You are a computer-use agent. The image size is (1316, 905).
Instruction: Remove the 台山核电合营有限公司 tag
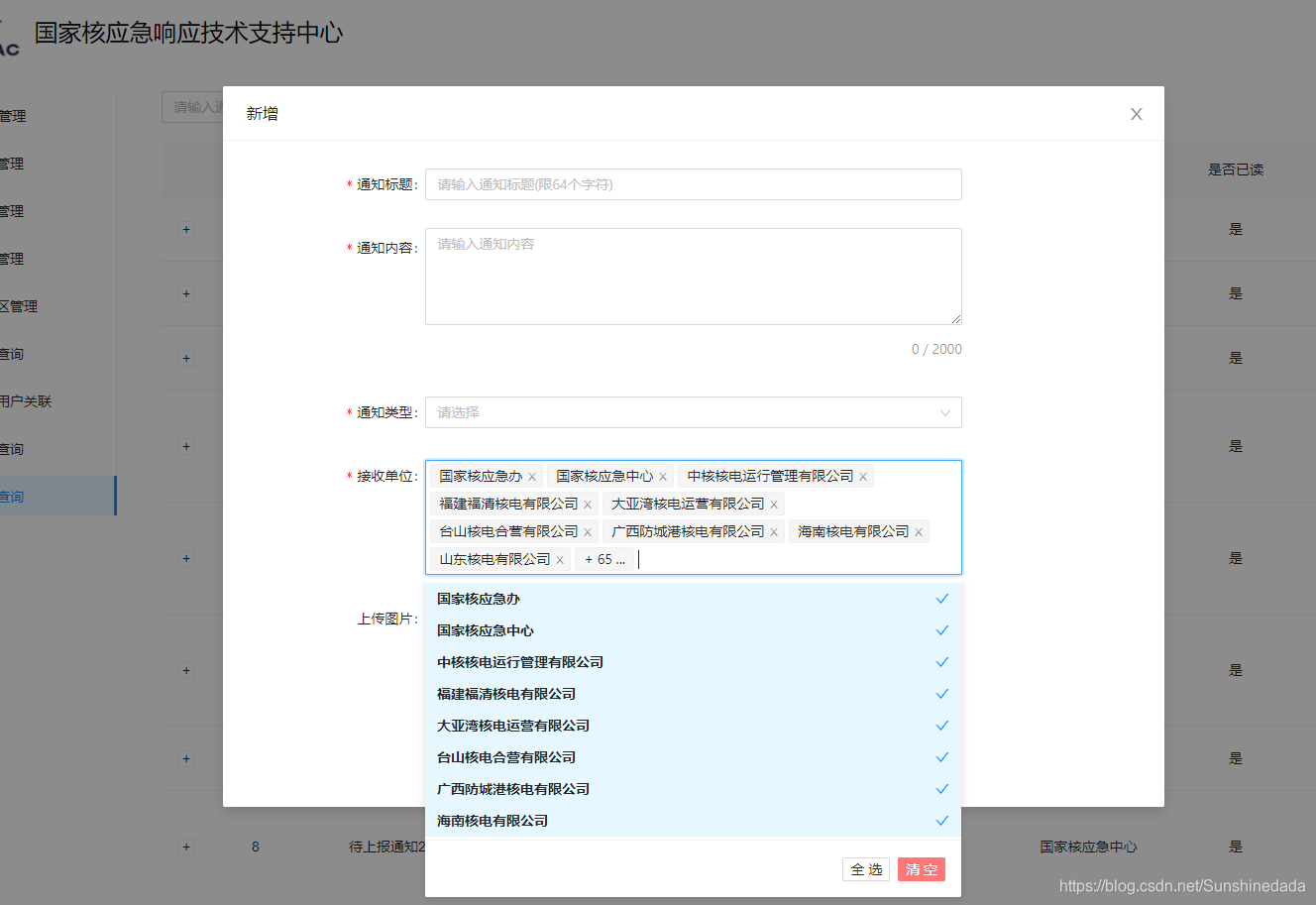pos(587,531)
